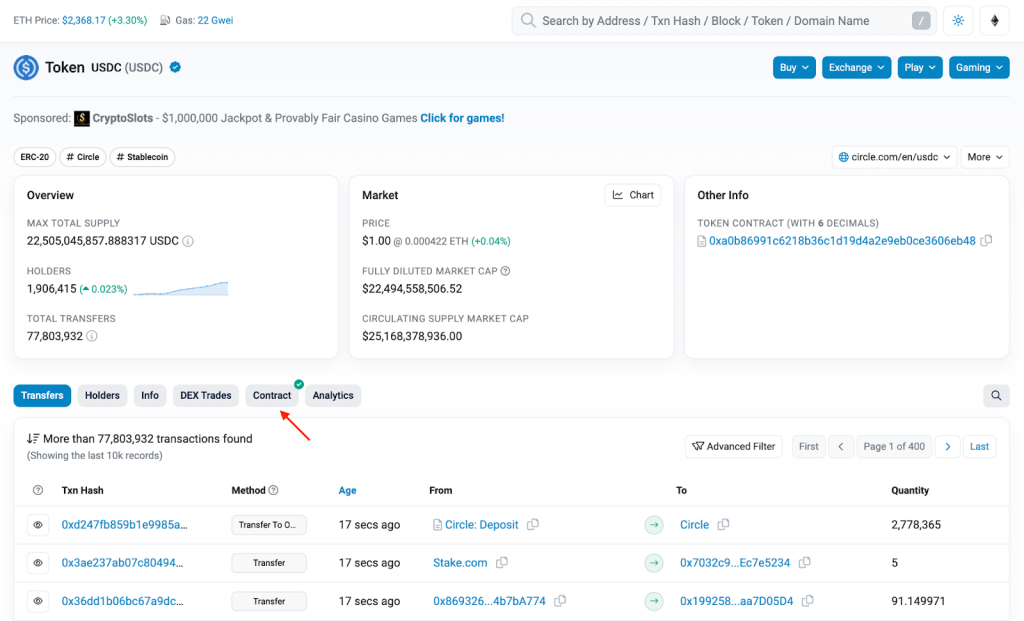Click the Page 1 of 400 indicator
This screenshot has width=1024, height=621.
pyautogui.click(x=894, y=447)
